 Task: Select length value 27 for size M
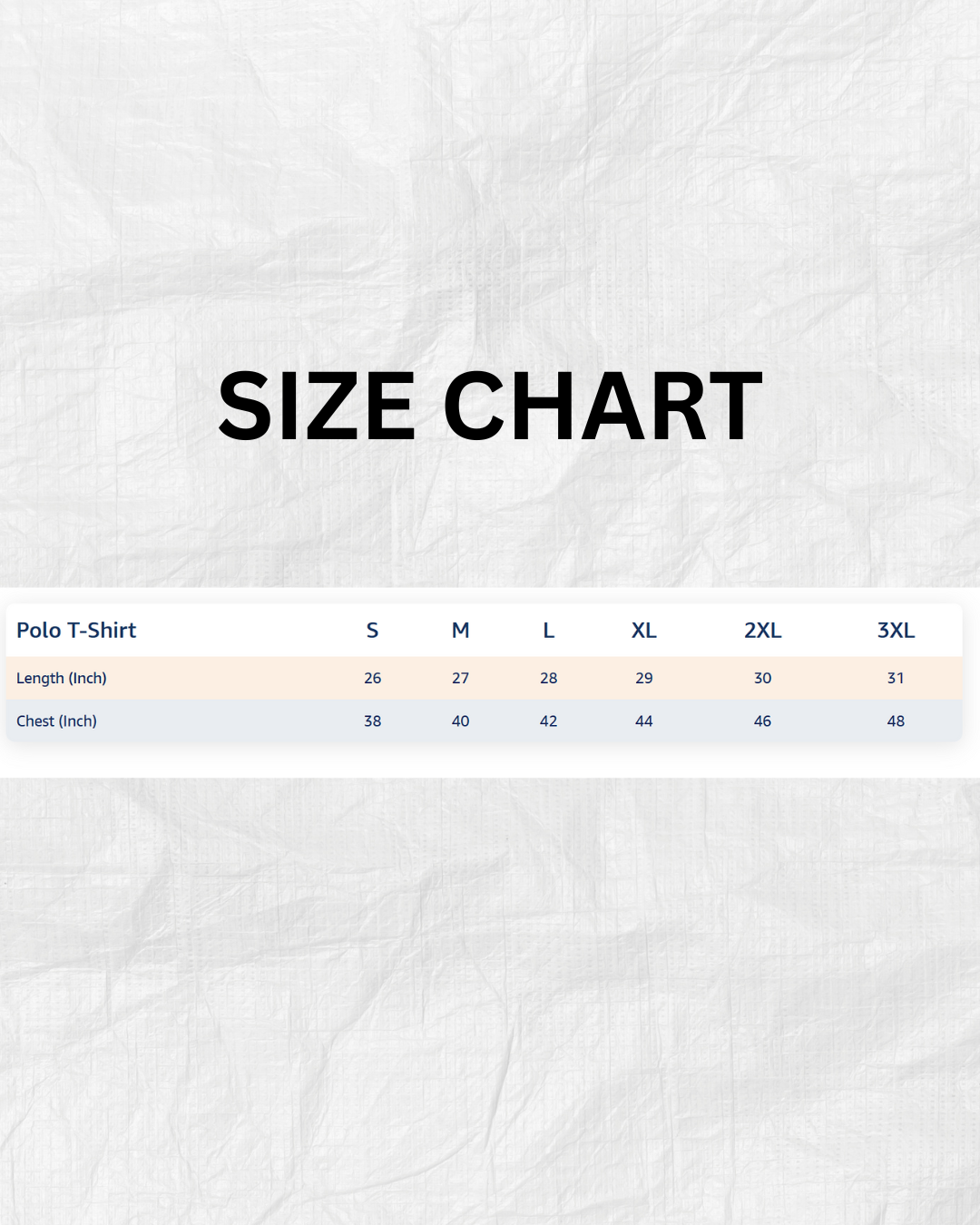click(x=461, y=678)
